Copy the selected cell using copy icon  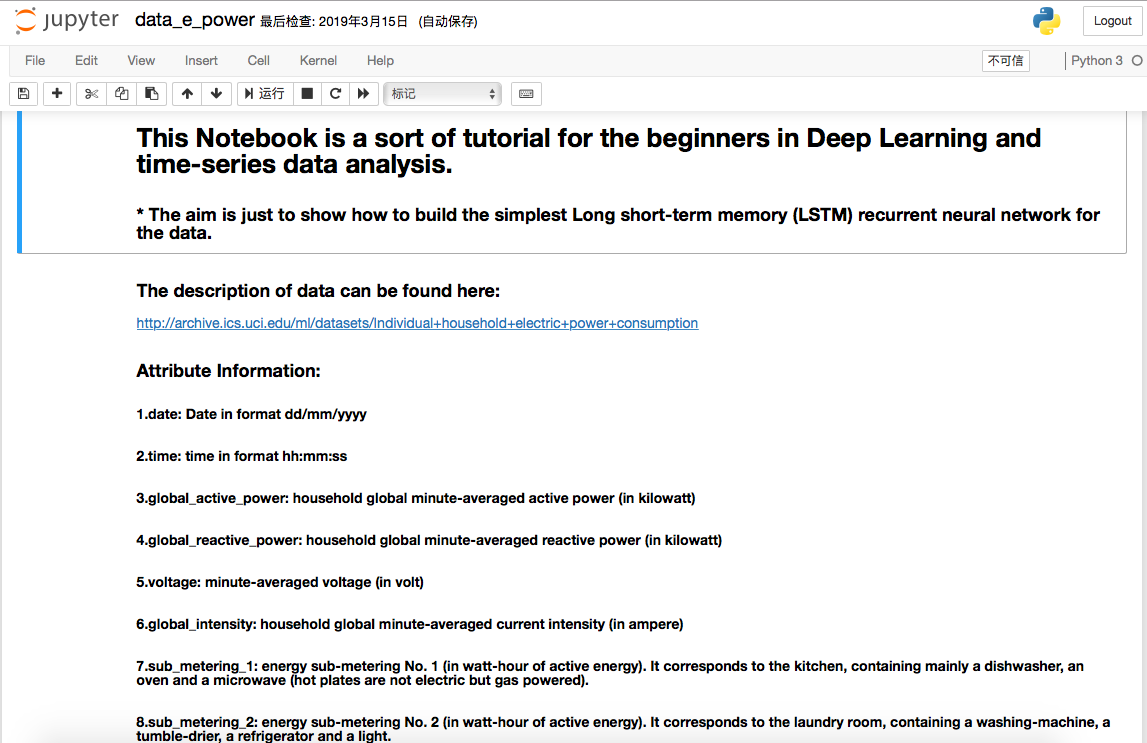pos(120,93)
